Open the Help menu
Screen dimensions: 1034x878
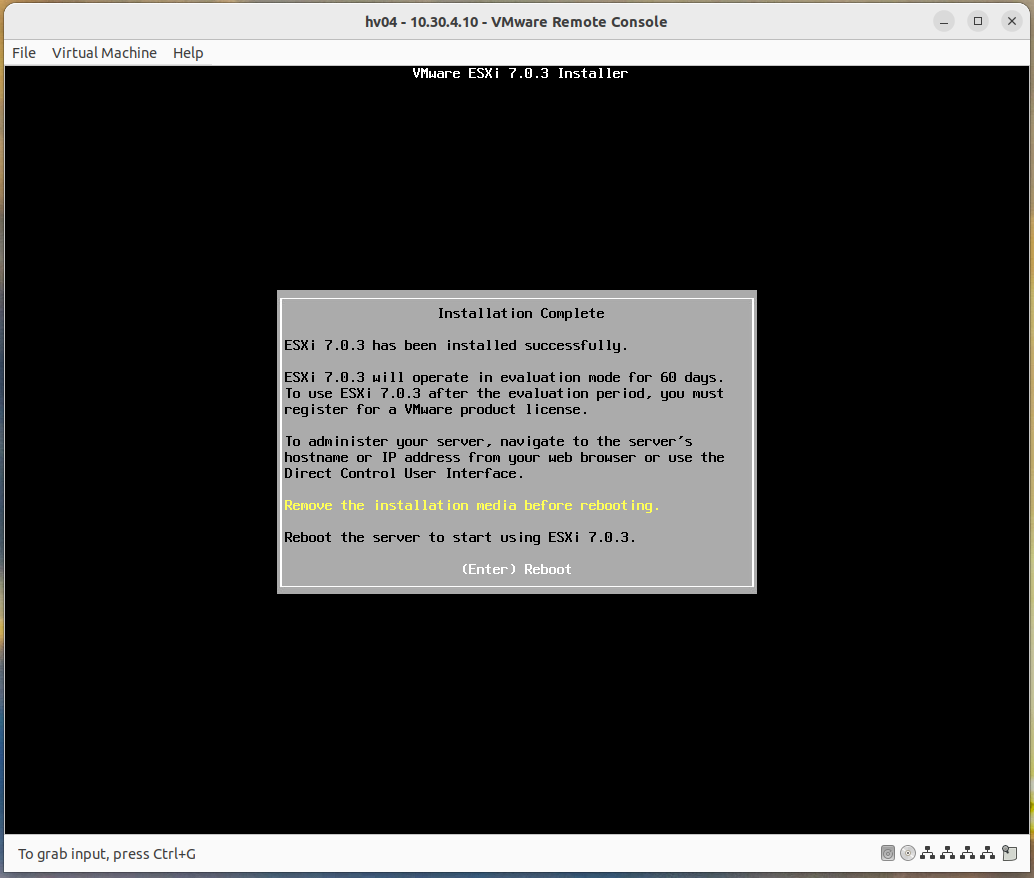(188, 53)
